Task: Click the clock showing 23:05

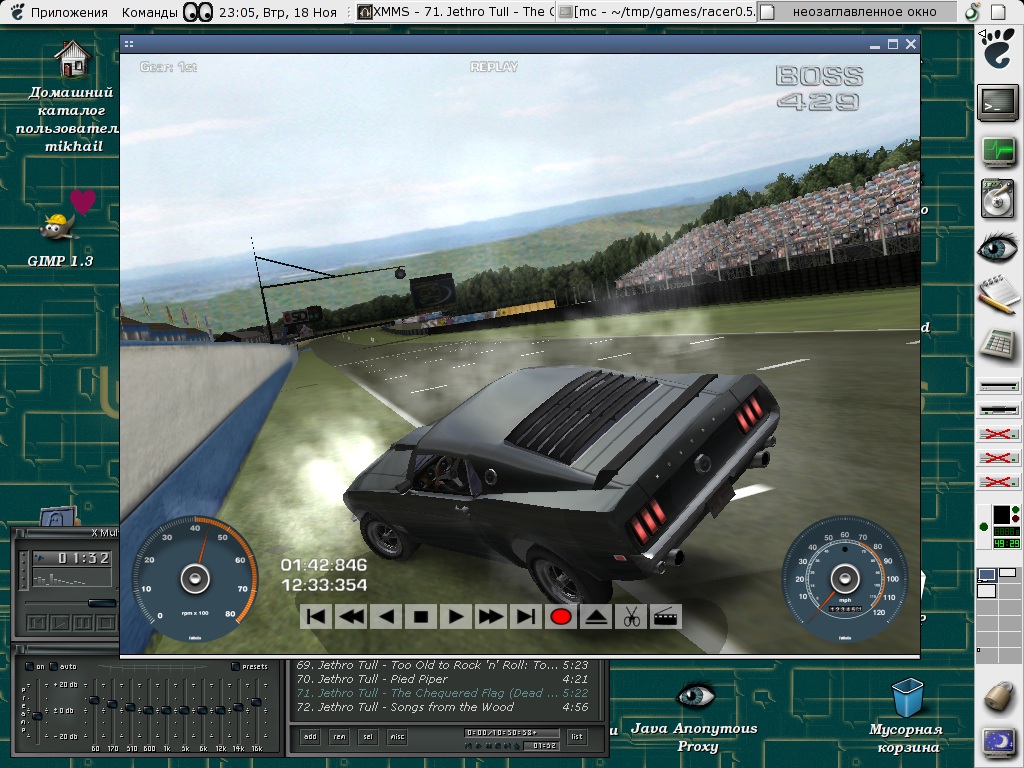Action: coord(278,12)
